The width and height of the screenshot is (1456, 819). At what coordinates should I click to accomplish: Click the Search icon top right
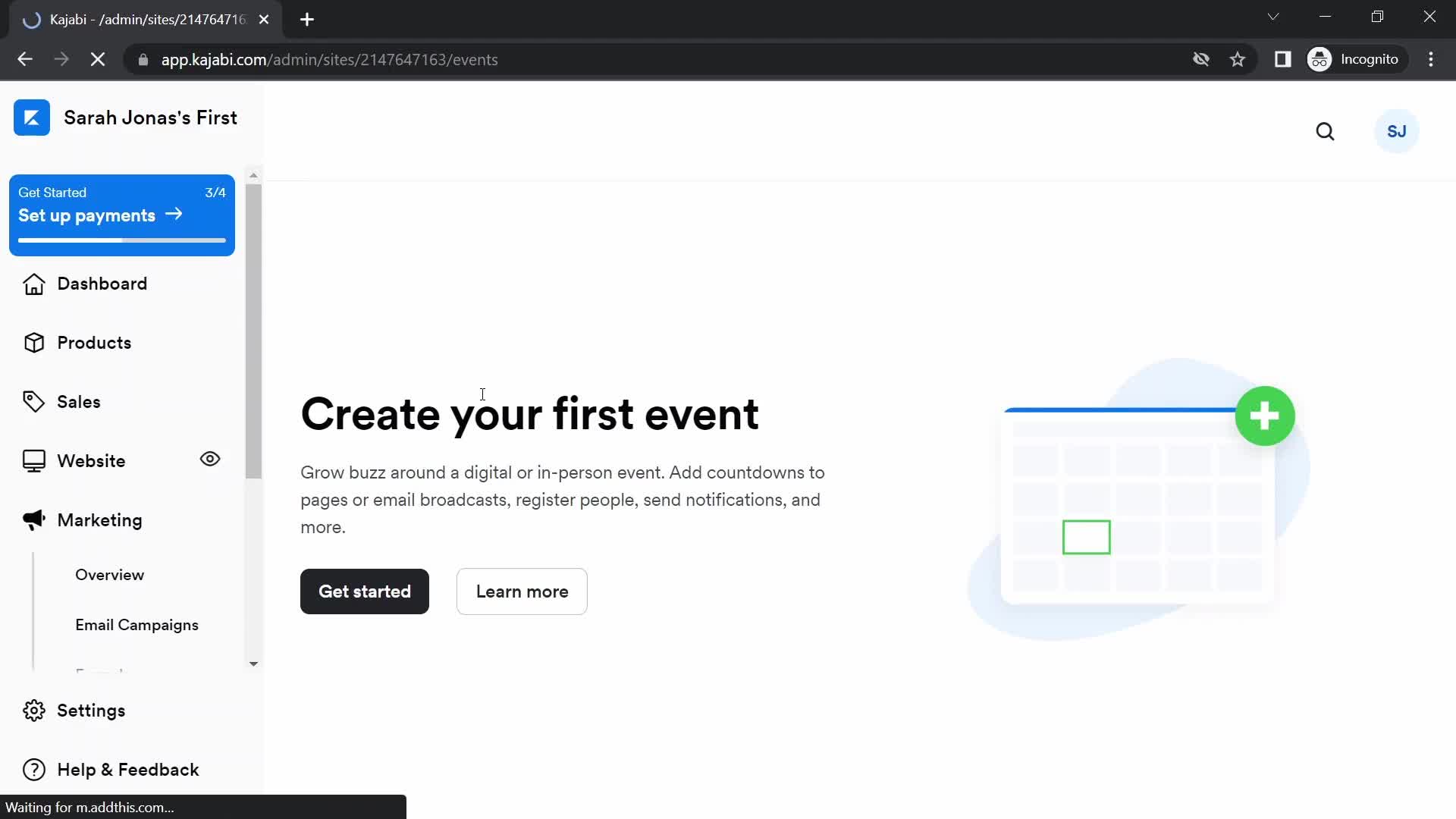[1326, 131]
